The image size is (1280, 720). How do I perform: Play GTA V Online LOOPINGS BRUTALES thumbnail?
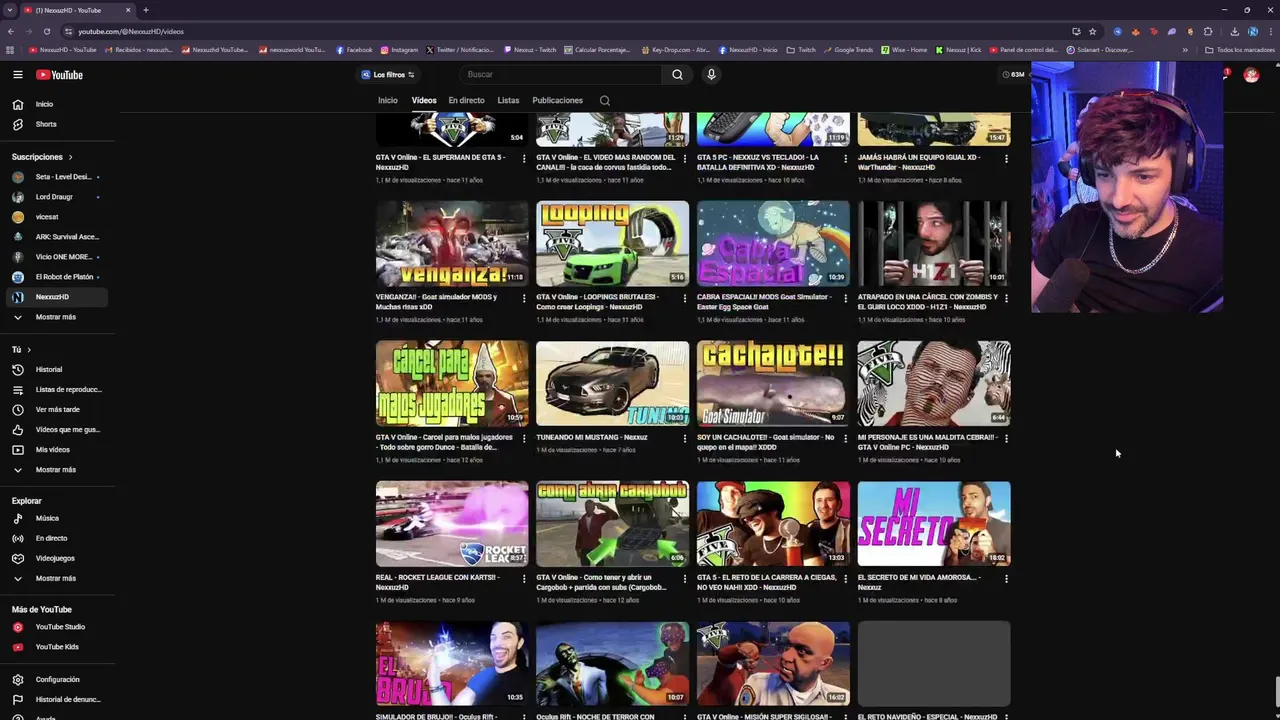[612, 243]
